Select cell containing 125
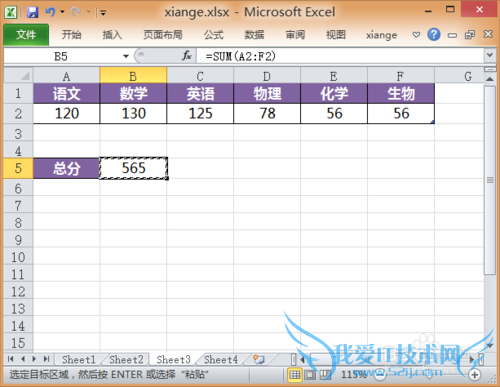The width and height of the screenshot is (500, 387). pos(200,114)
